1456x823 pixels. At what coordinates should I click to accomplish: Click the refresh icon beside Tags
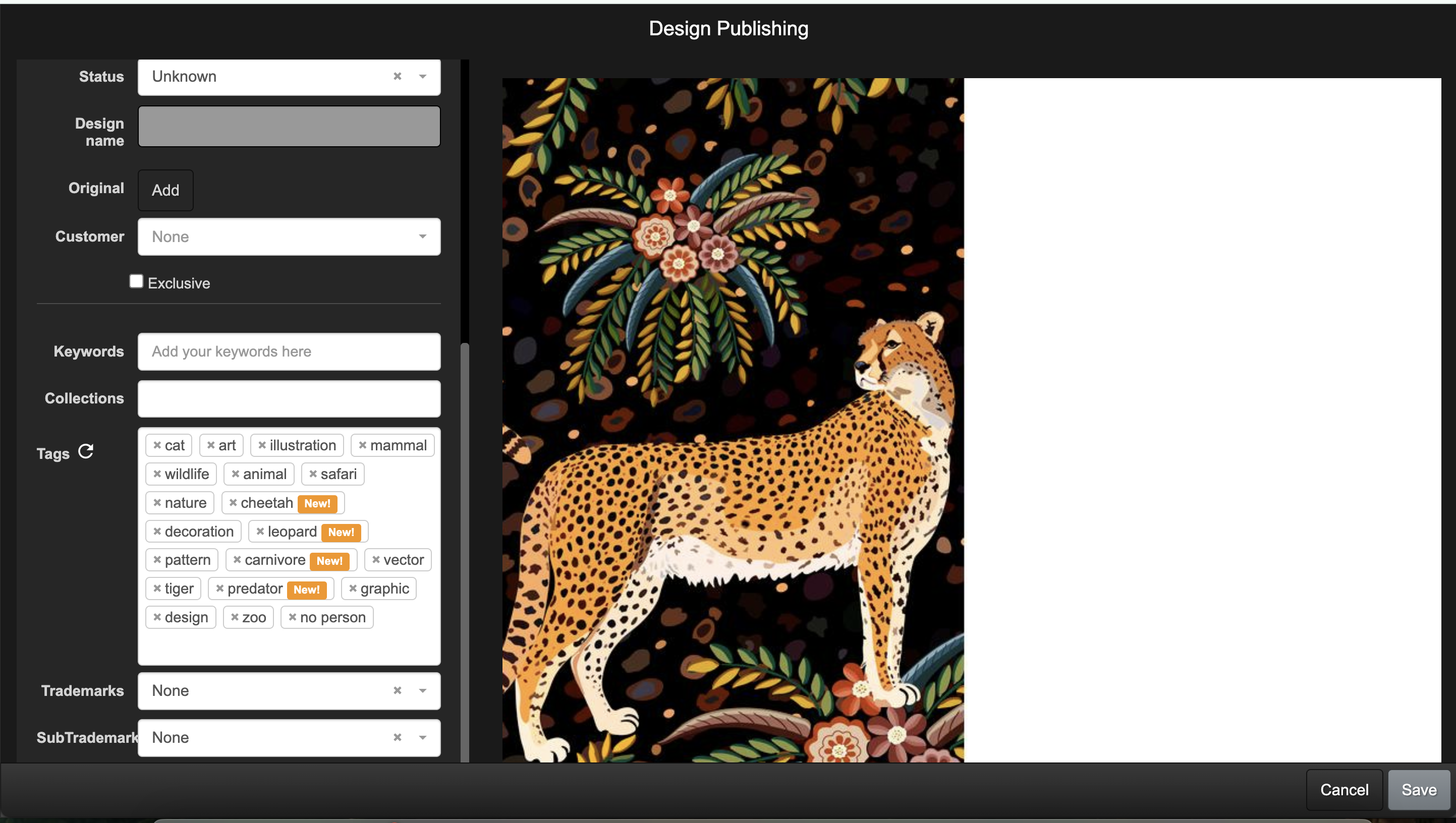point(85,452)
